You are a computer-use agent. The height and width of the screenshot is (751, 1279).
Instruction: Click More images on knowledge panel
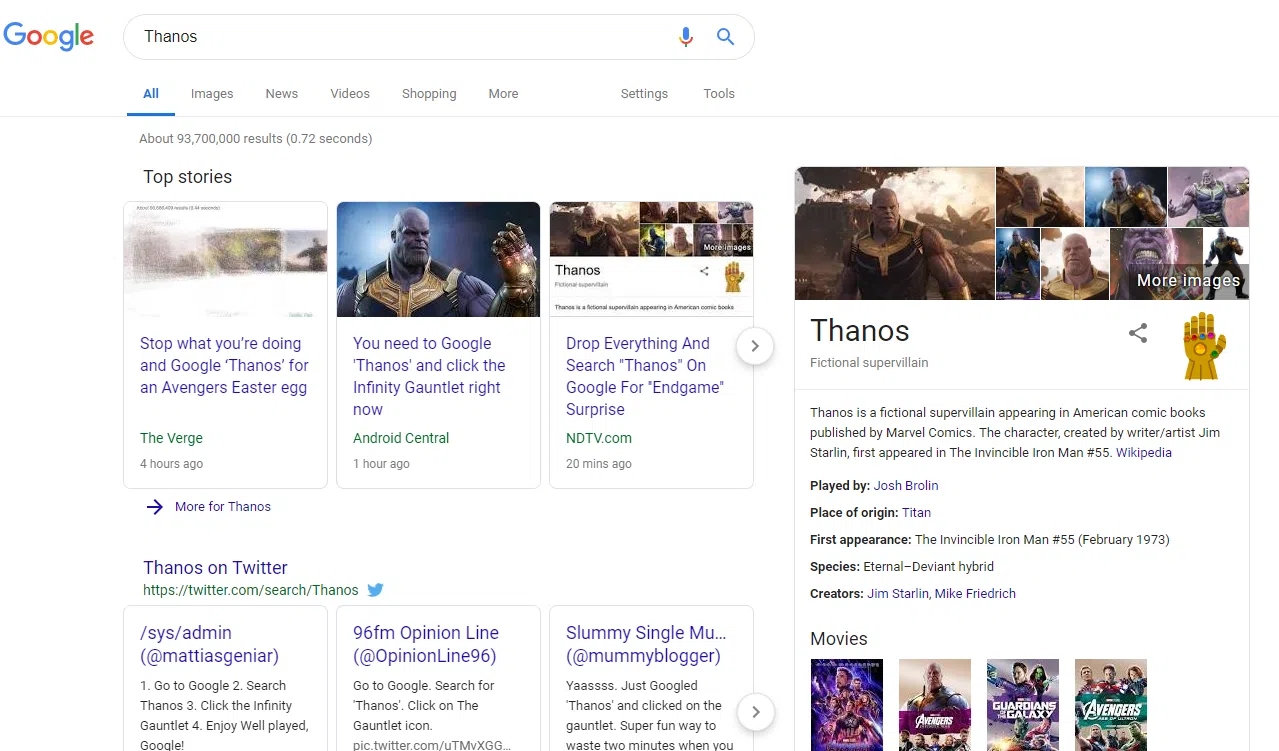1188,280
